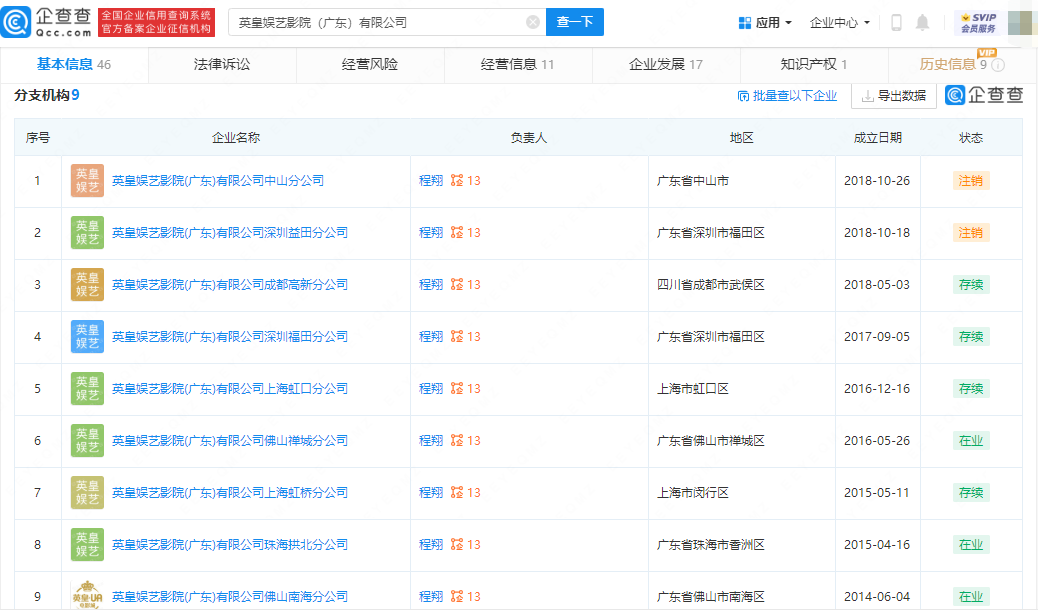Open the notification bell

(x=922, y=23)
